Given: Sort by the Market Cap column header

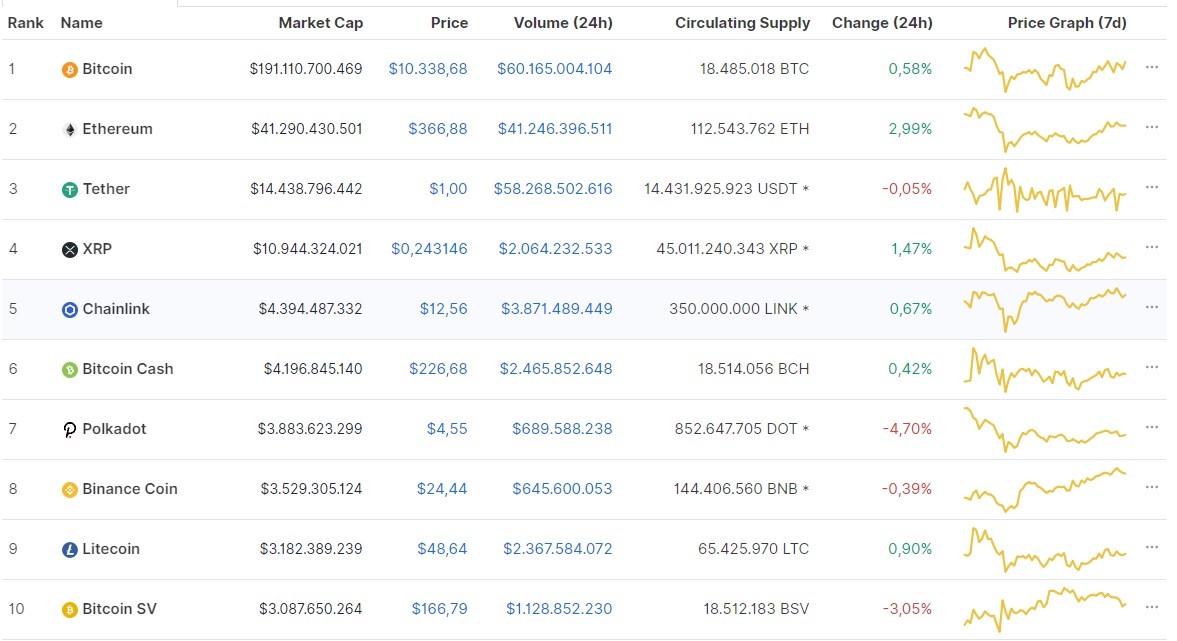Looking at the screenshot, I should pos(320,22).
